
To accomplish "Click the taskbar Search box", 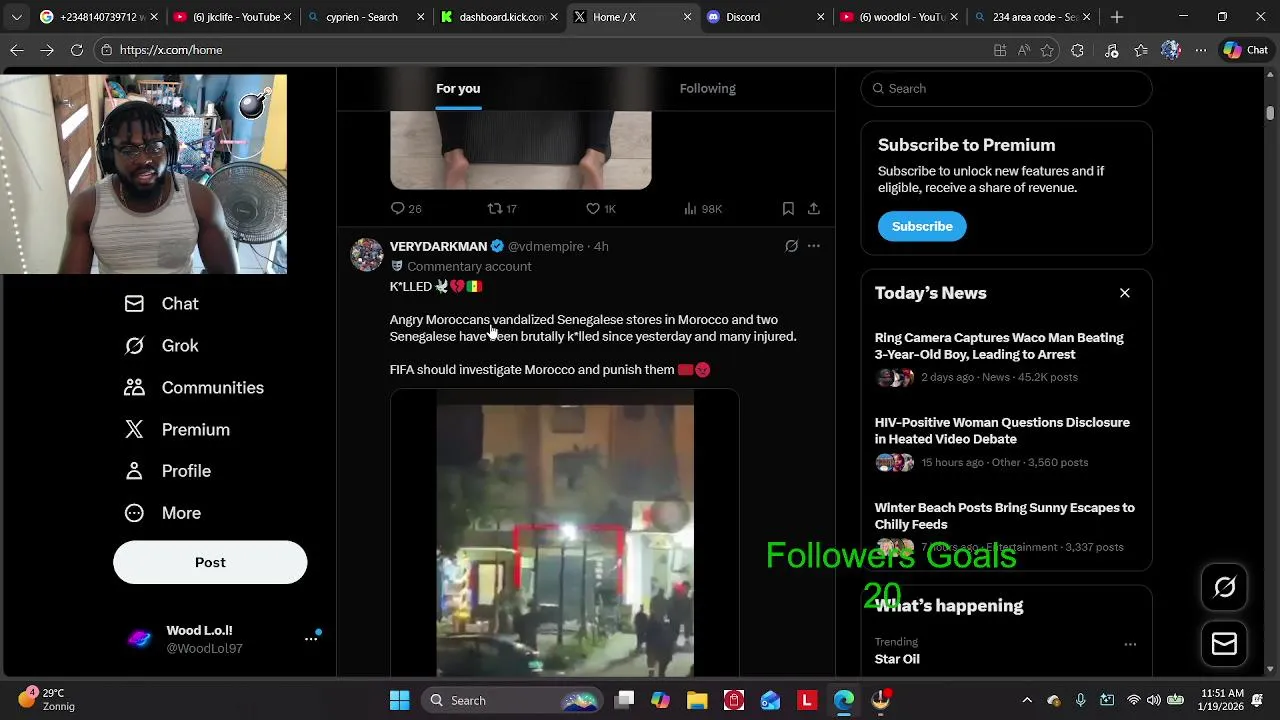I will coord(510,700).
